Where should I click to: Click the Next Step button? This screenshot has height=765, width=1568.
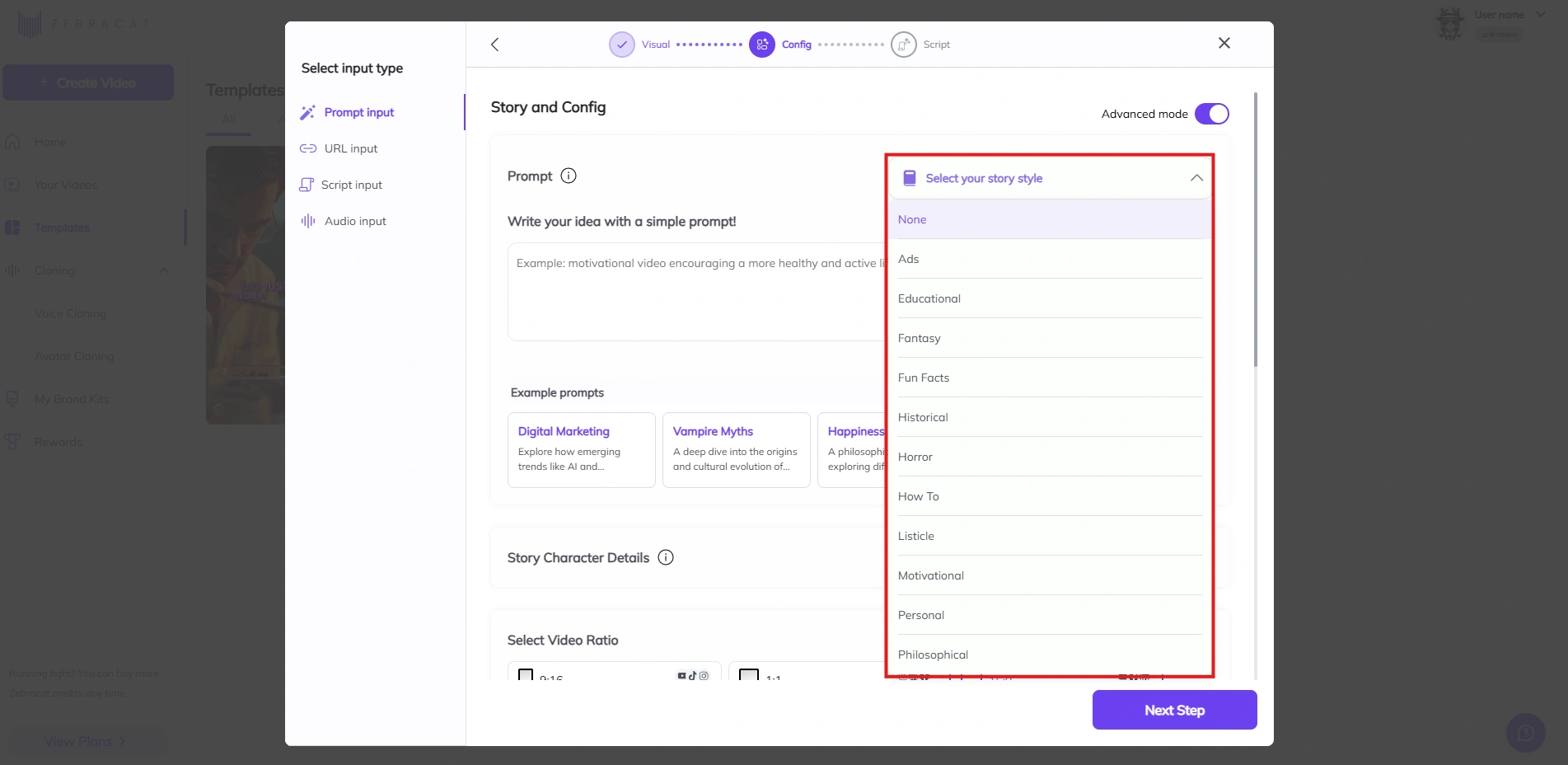(1174, 710)
